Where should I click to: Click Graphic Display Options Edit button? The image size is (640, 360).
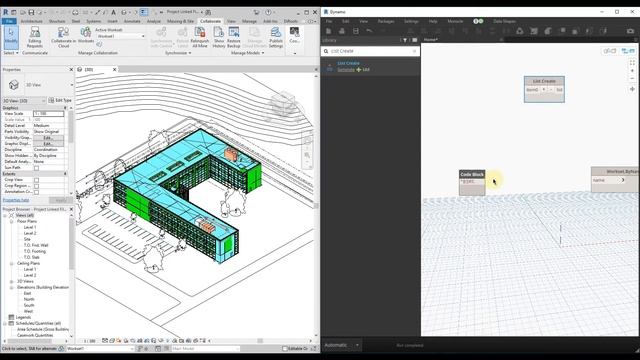[48, 144]
